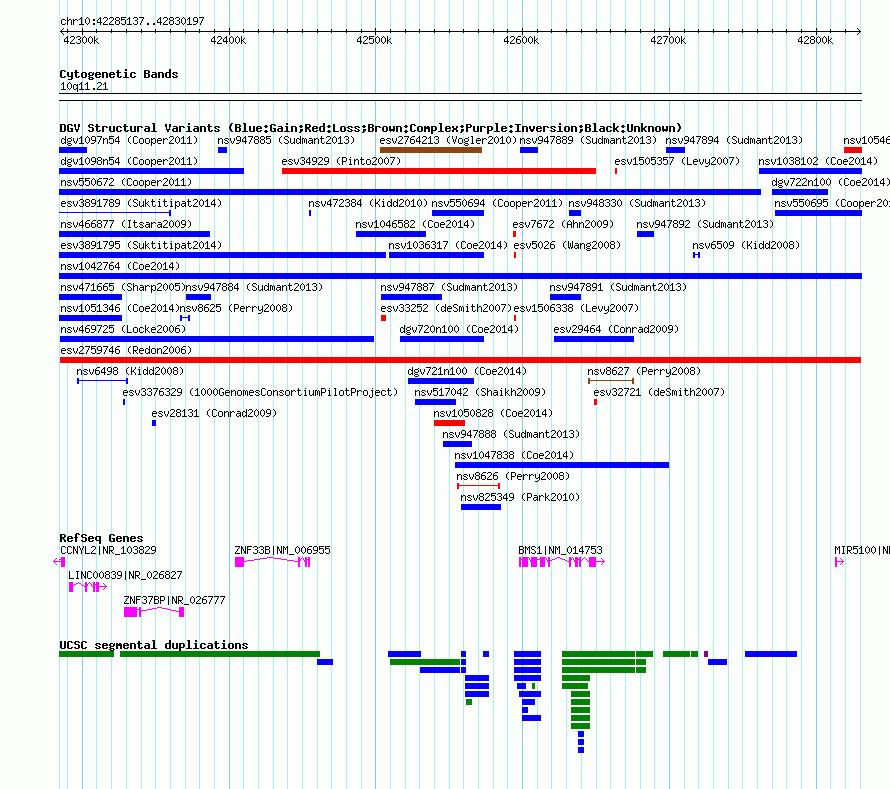Click nsv8627 (Perry2008) variant label
This screenshot has height=789, width=890.
(644, 371)
